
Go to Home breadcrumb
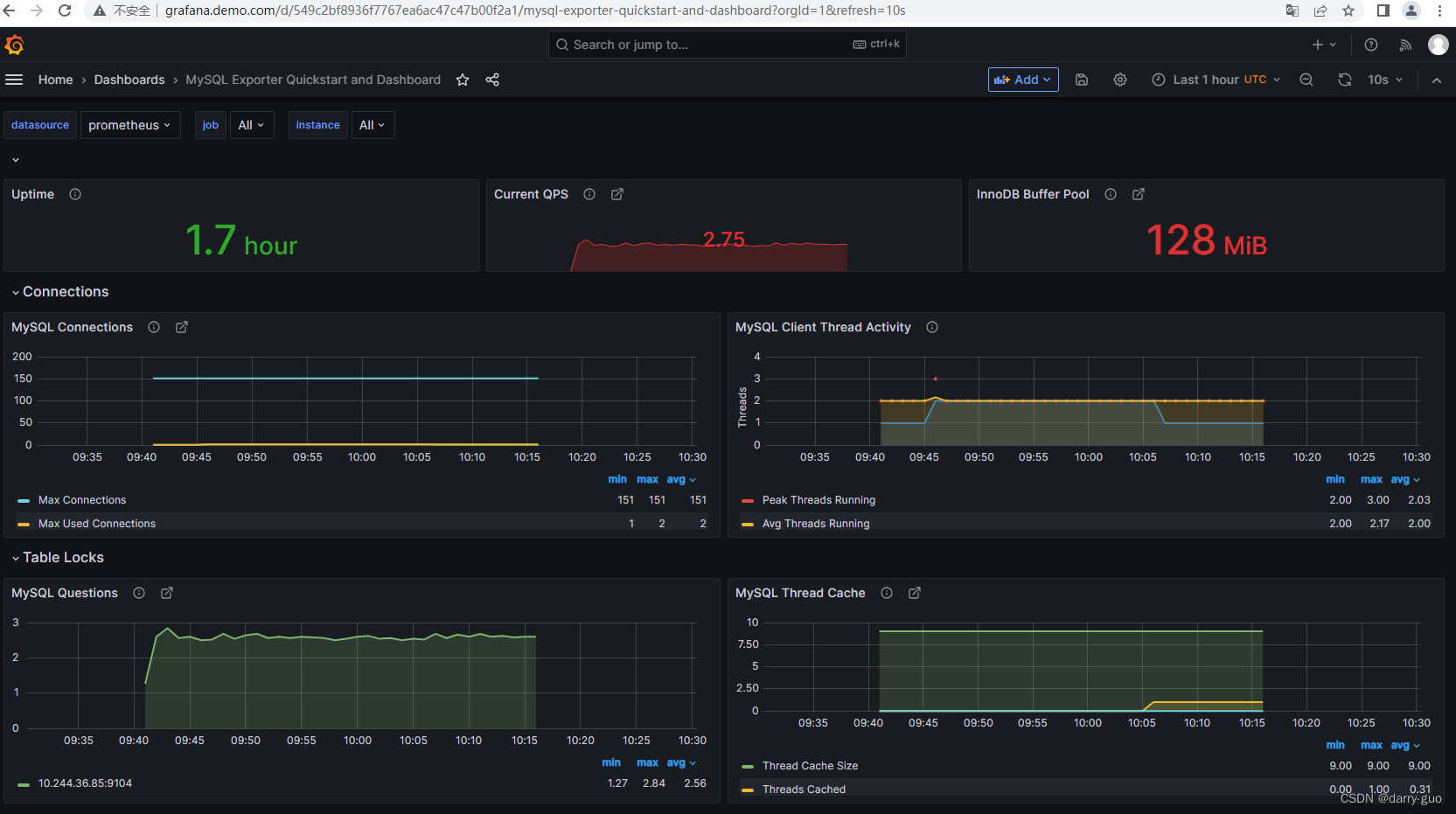point(56,80)
